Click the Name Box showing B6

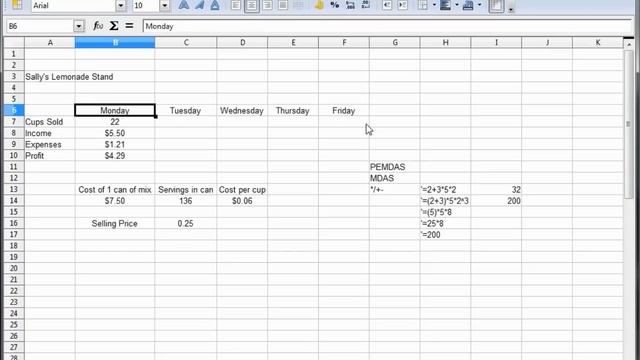coord(40,26)
